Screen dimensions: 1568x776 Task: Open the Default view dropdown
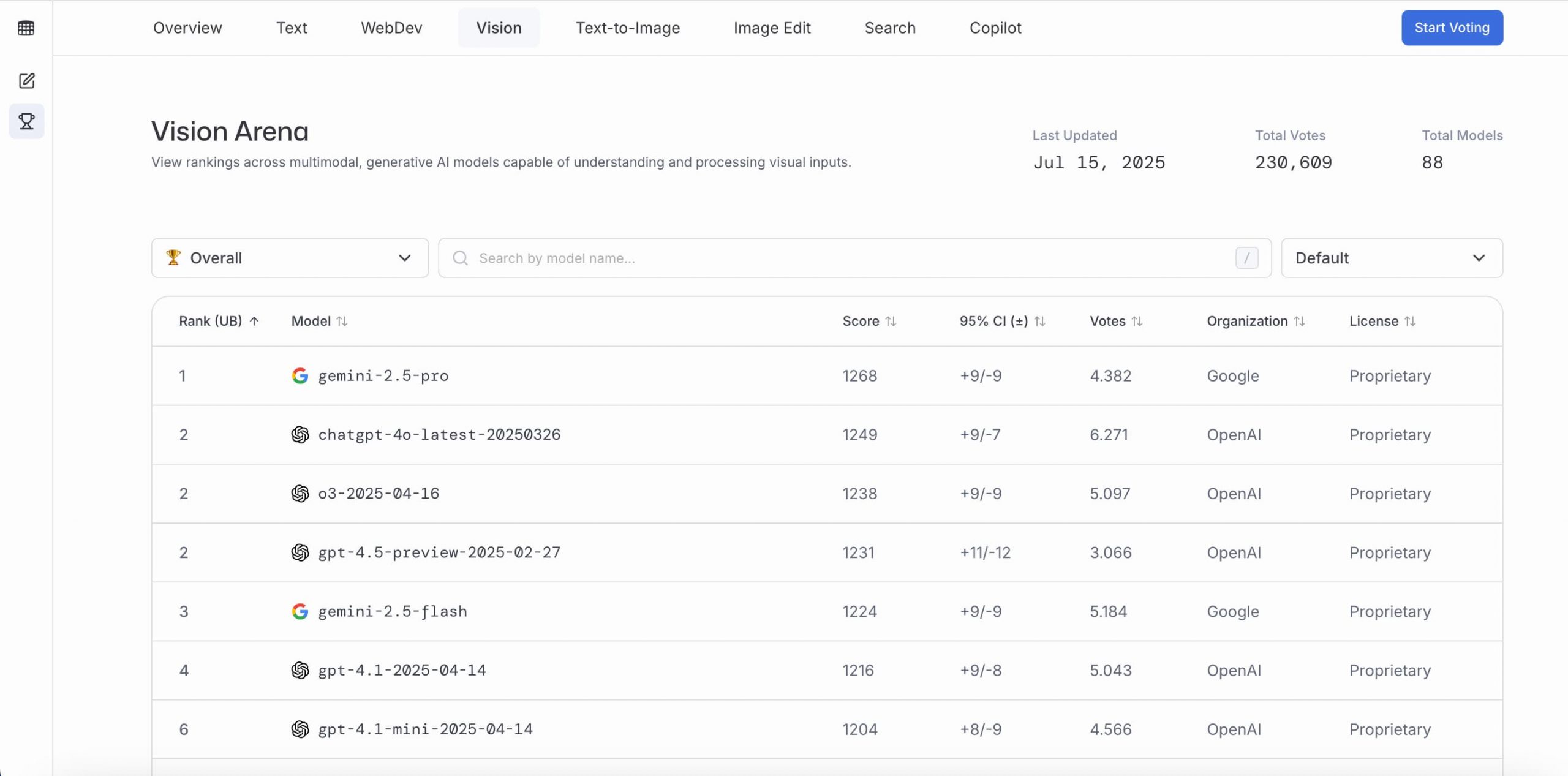[x=1392, y=258]
